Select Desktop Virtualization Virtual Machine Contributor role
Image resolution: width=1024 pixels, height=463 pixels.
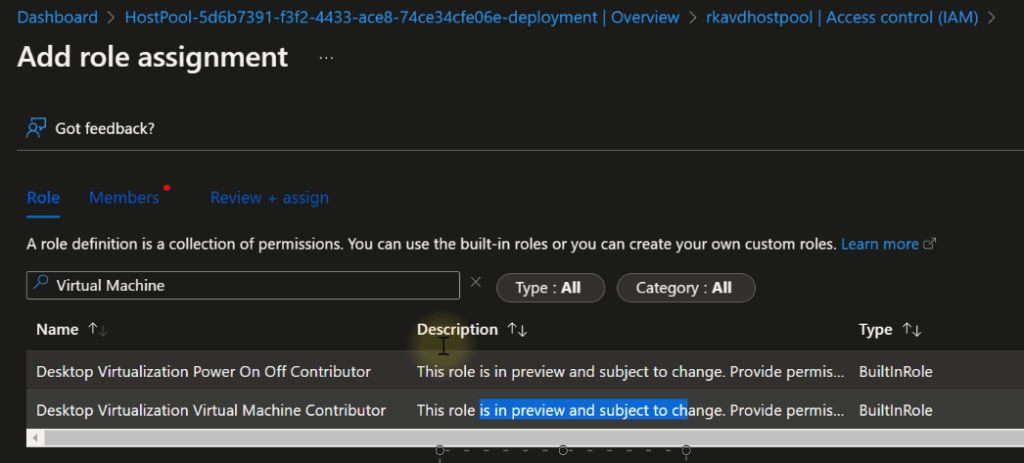pos(210,410)
